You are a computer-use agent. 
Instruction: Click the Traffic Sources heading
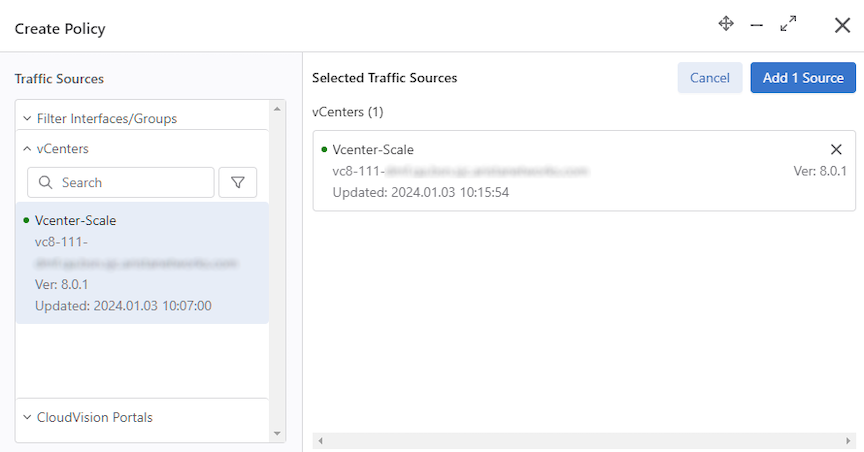click(60, 79)
